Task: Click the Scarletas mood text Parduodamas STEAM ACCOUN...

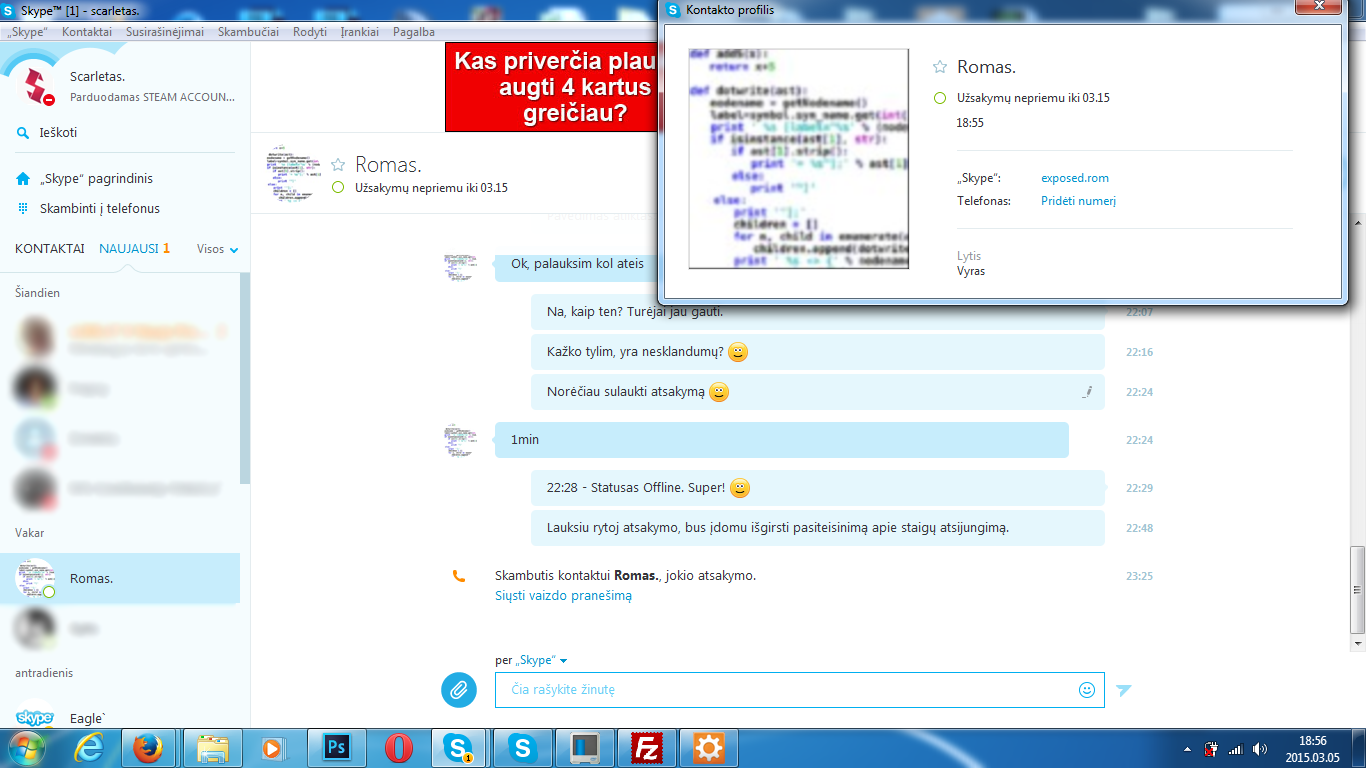Action: [x=153, y=97]
